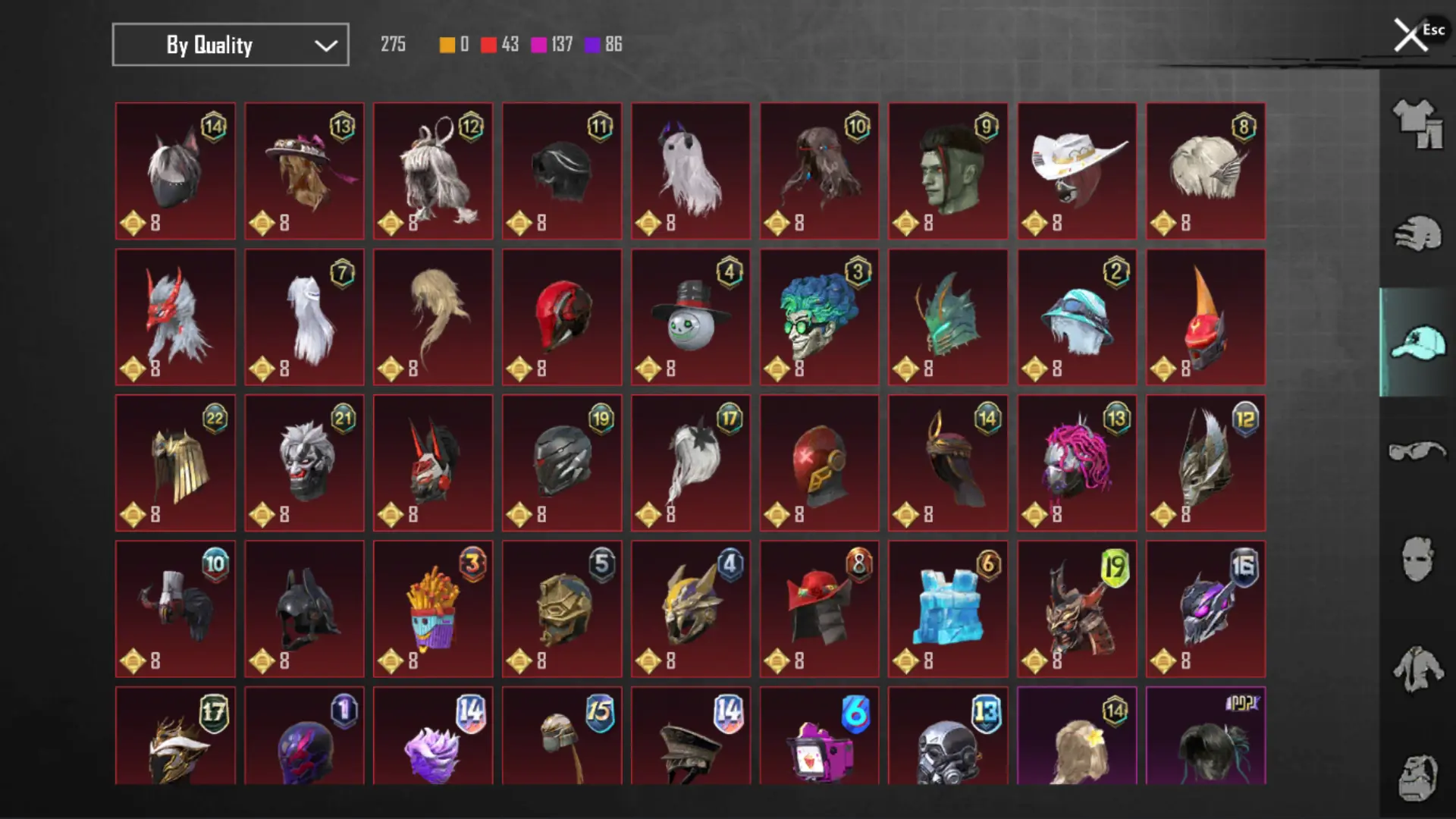
Task: Open the face mask category icon
Action: coord(1417,560)
